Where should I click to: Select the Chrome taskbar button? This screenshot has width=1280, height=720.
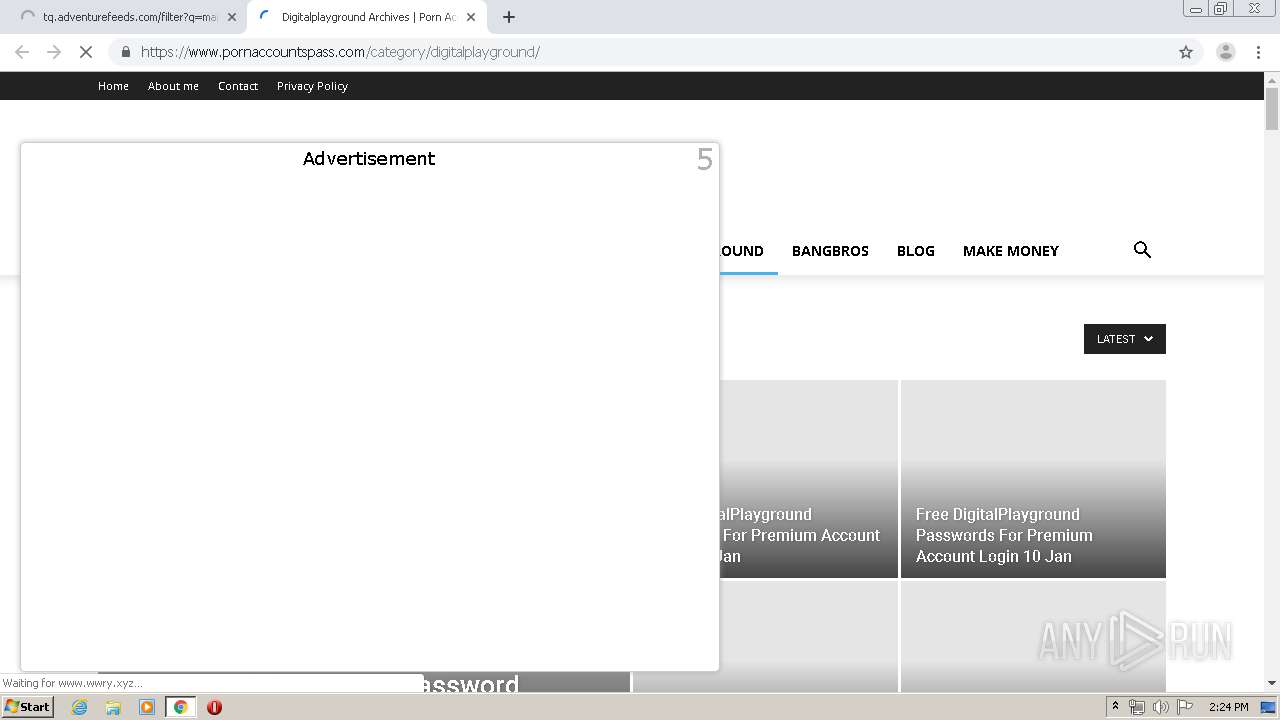(x=180, y=707)
